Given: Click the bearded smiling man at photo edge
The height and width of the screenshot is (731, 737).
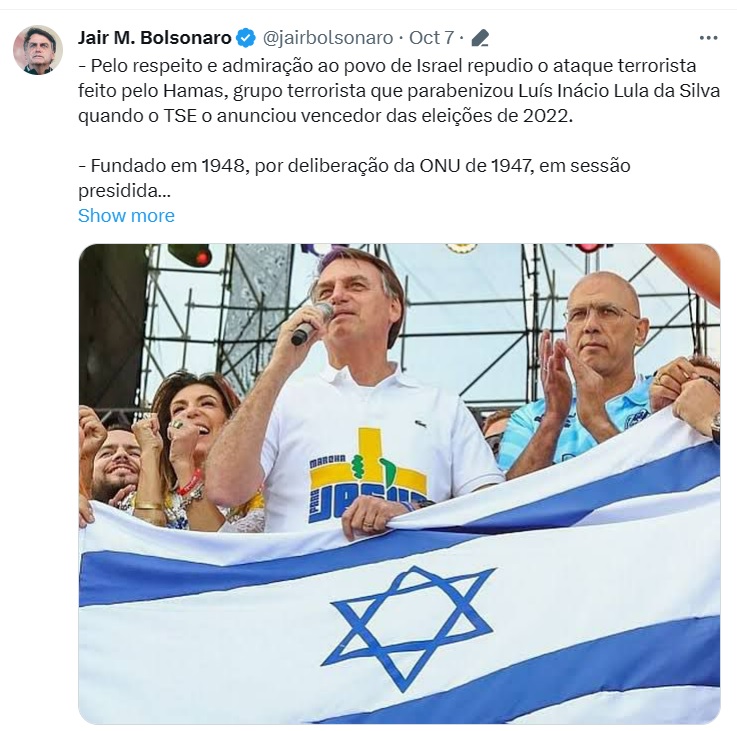Looking at the screenshot, I should coord(115,463).
